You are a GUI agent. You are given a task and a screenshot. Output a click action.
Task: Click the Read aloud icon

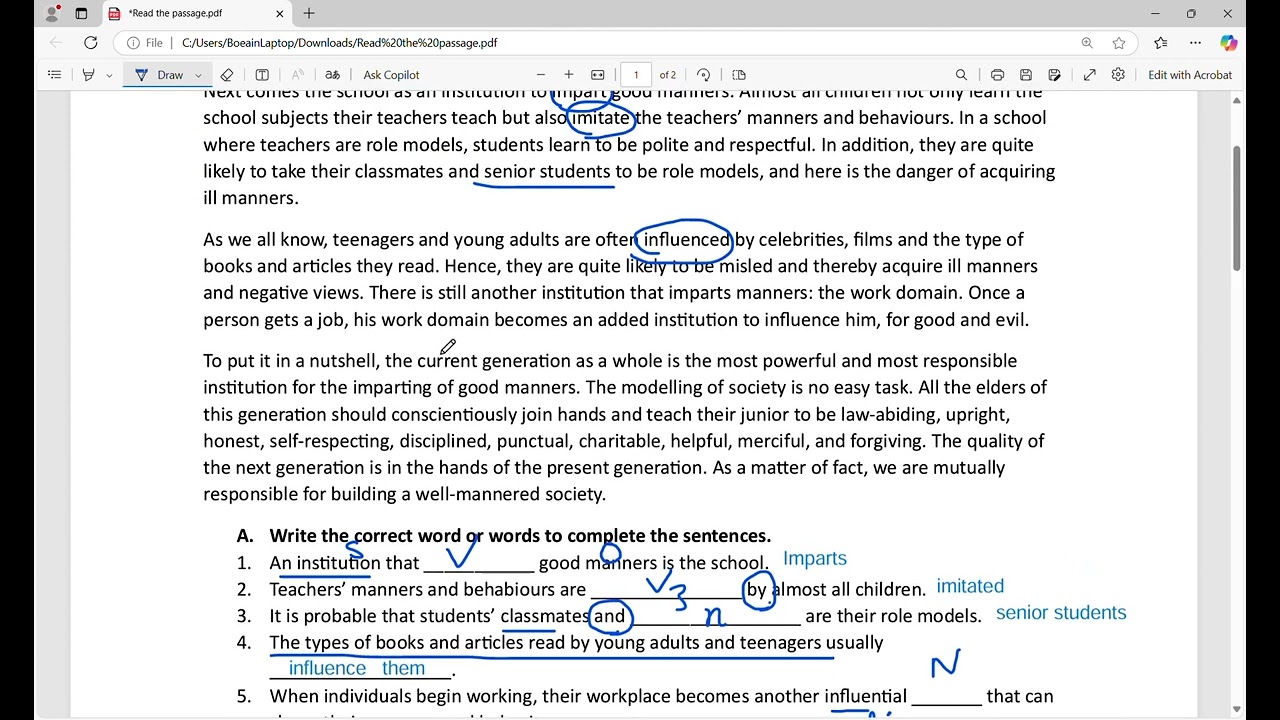click(297, 75)
